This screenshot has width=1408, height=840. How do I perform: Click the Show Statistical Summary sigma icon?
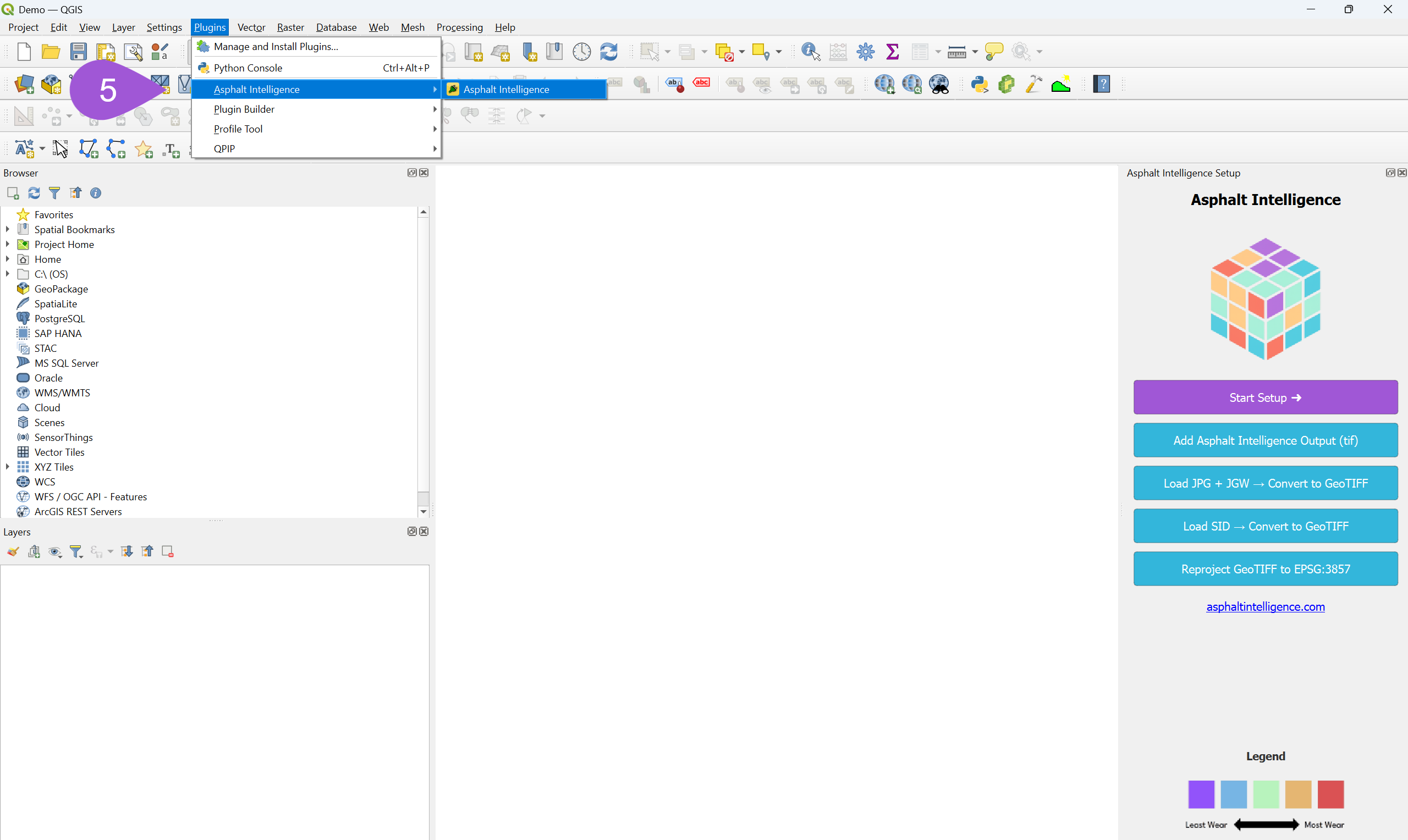(x=892, y=51)
